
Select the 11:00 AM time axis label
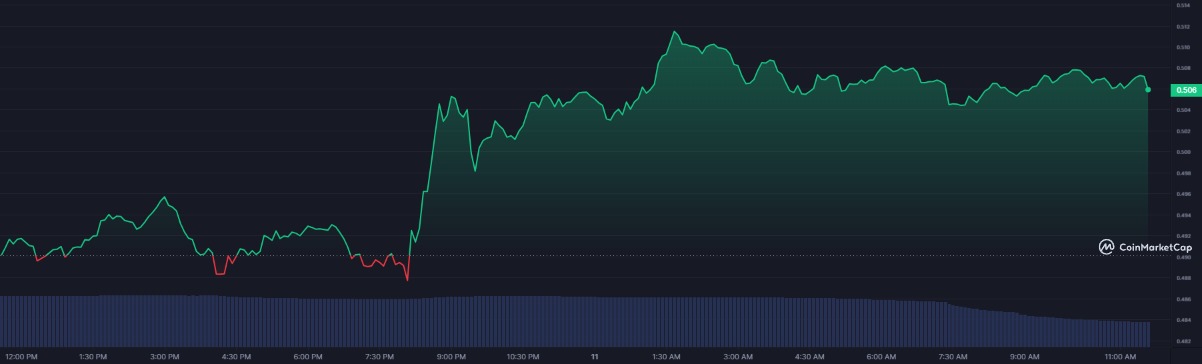[1121, 357]
